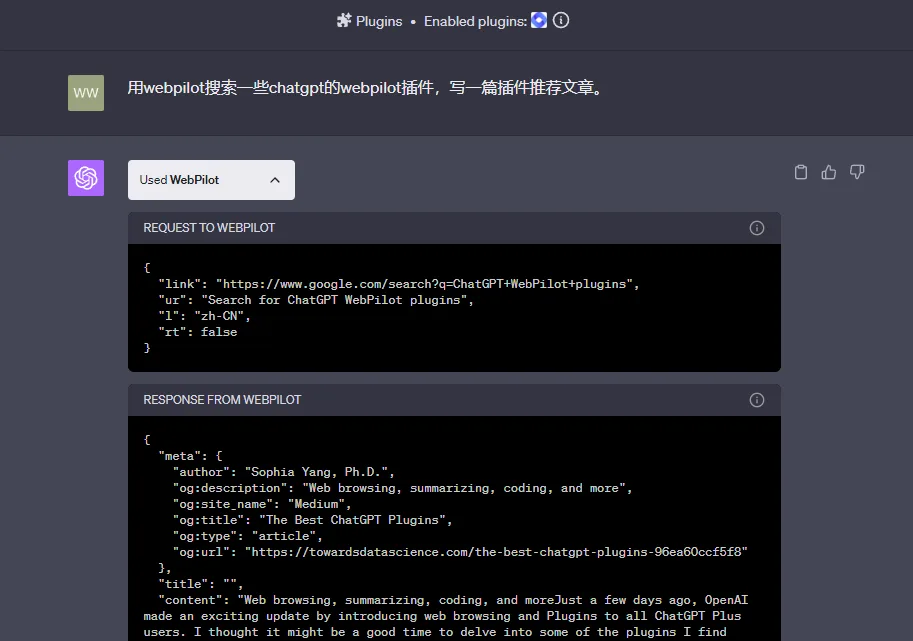Click the WW user avatar

tap(86, 93)
